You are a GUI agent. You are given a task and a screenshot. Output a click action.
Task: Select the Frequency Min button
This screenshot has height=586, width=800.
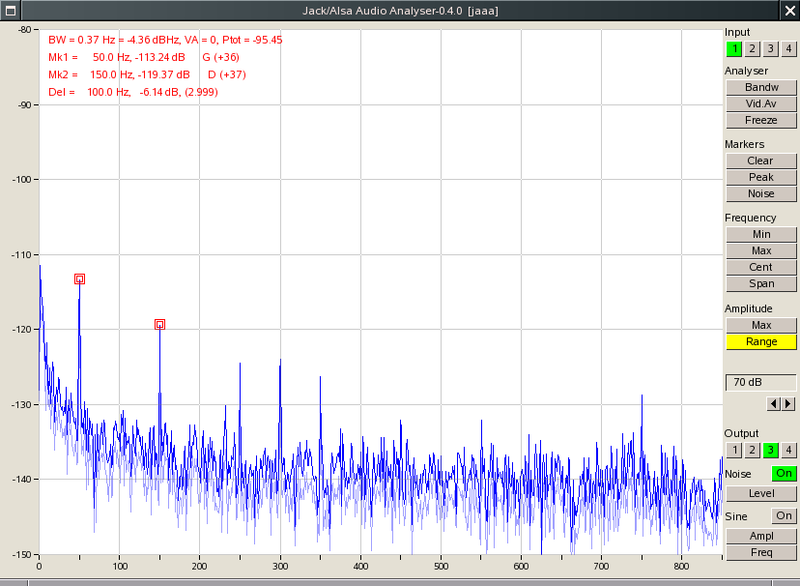[761, 234]
